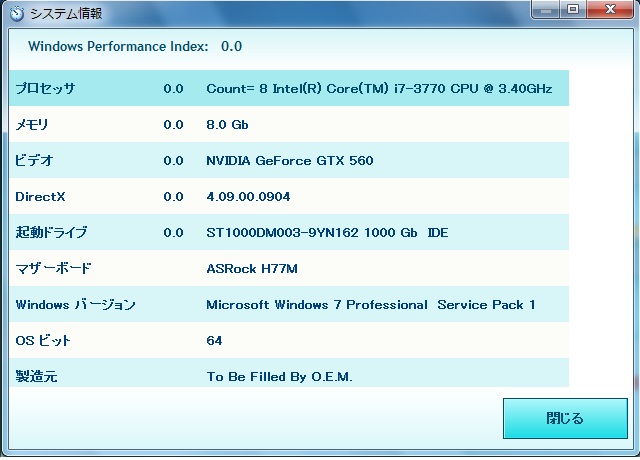The height and width of the screenshot is (460, 640).
Task: Click Microsoft Windows 7 Professional Service Pack 1
Action: click(371, 304)
